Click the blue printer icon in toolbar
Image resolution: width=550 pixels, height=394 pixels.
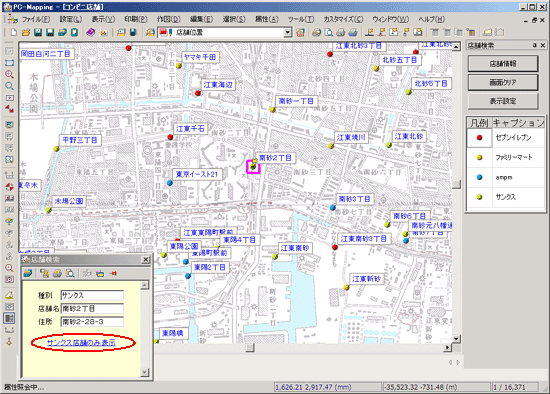[353, 33]
